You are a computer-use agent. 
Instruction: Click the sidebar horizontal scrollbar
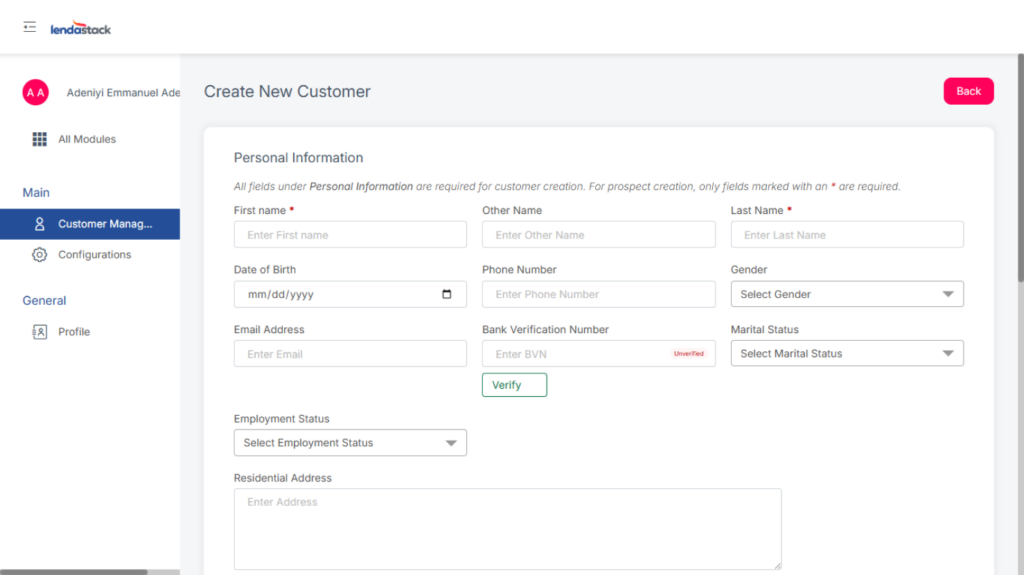tap(74, 571)
